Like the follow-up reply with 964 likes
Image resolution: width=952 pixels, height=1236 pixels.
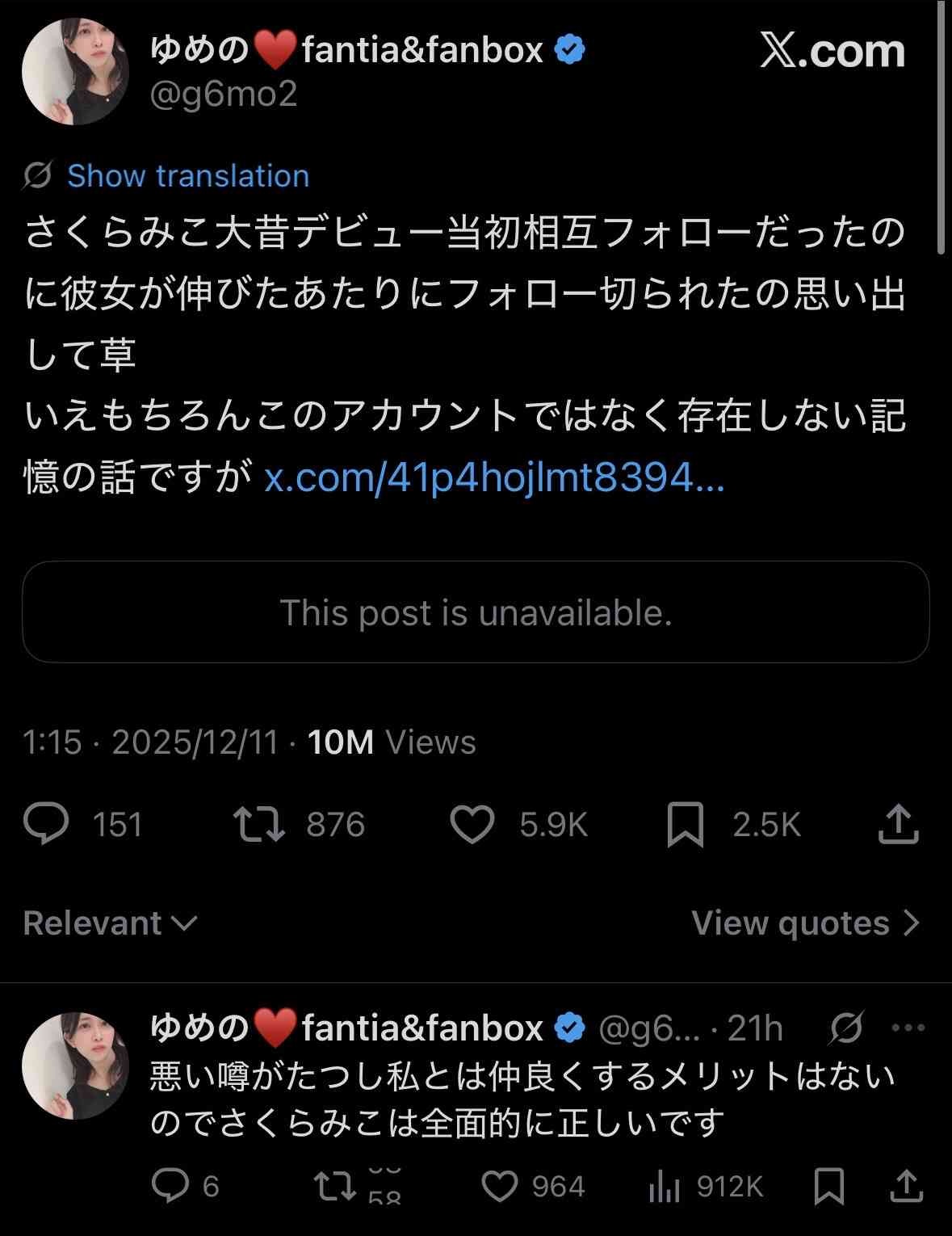pyautogui.click(x=499, y=1185)
